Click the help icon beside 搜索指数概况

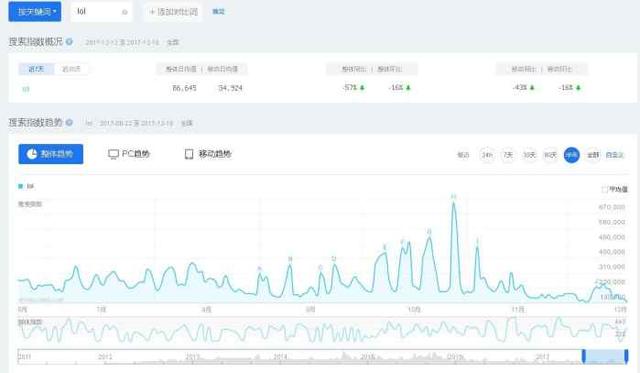point(69,42)
